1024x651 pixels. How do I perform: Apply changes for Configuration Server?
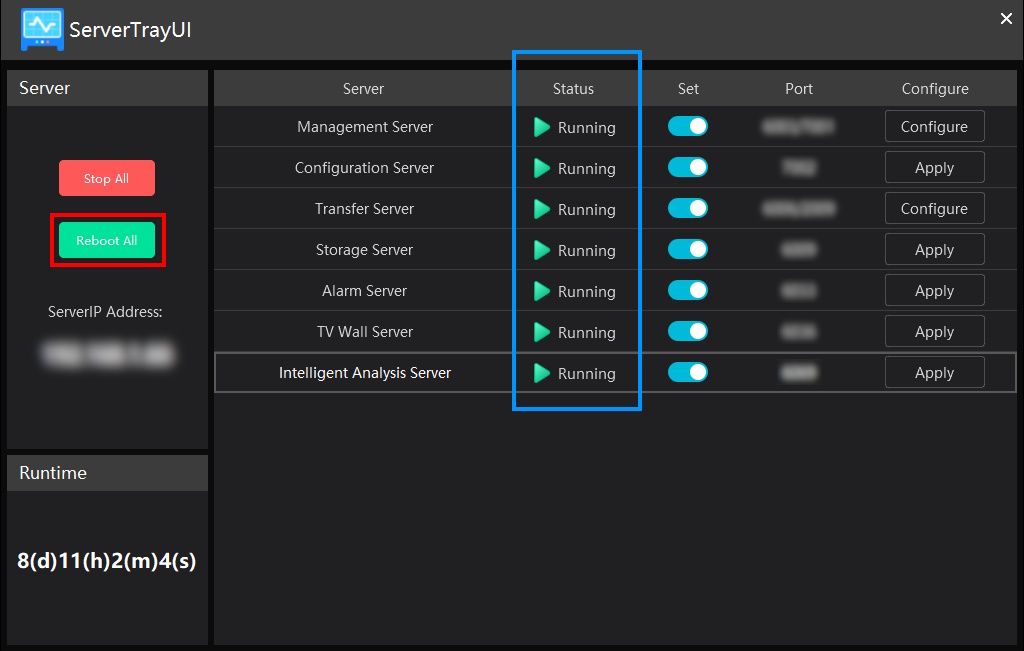click(934, 168)
